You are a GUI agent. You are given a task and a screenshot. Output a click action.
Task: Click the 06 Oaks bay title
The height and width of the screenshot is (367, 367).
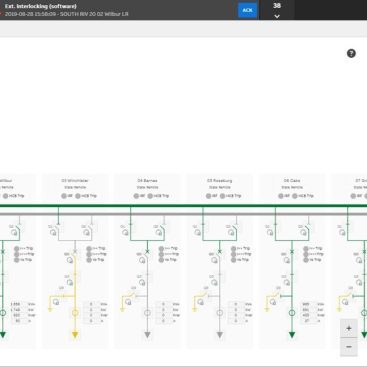292,181
